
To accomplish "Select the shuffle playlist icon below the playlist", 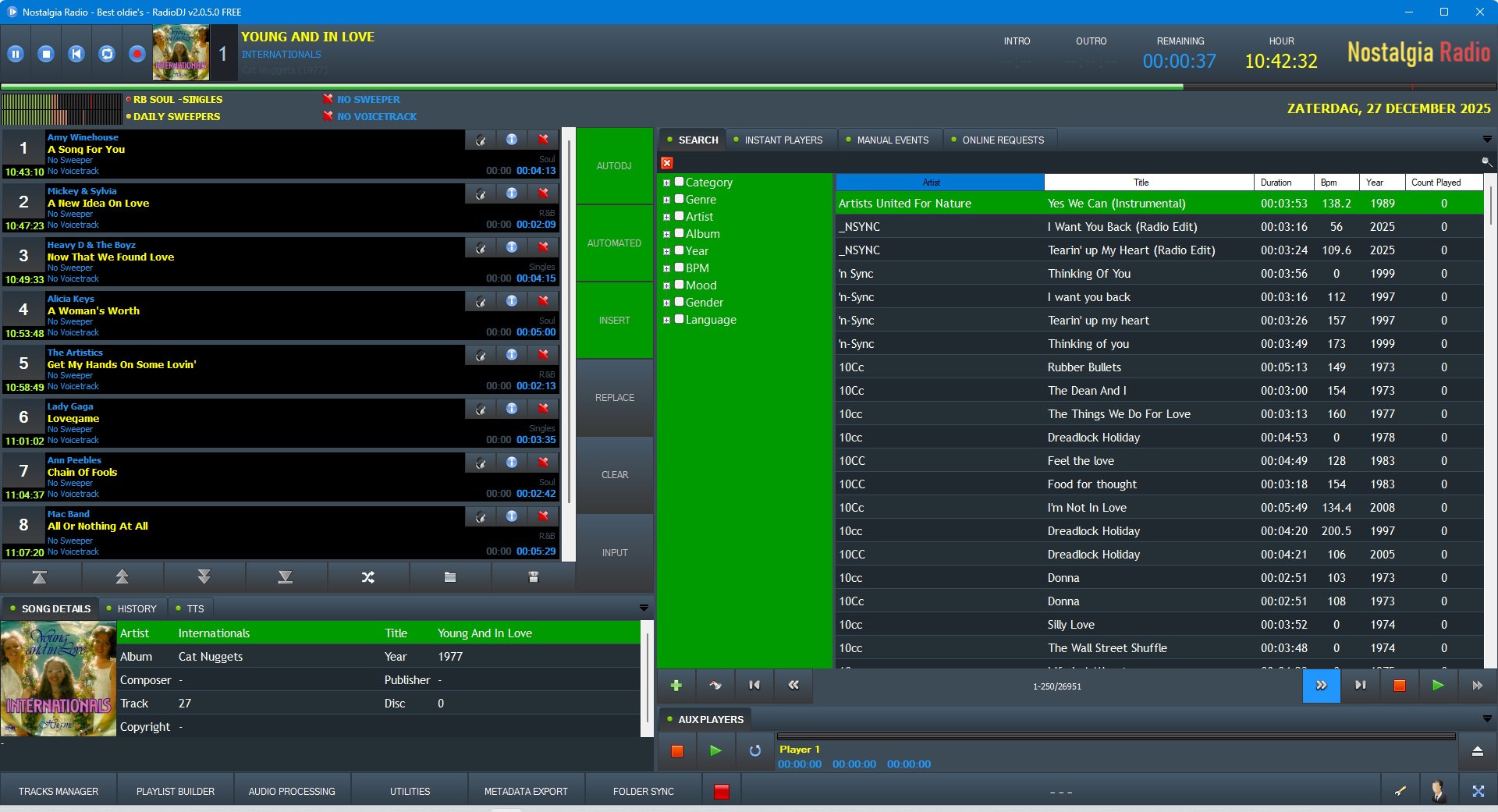I will tap(367, 577).
